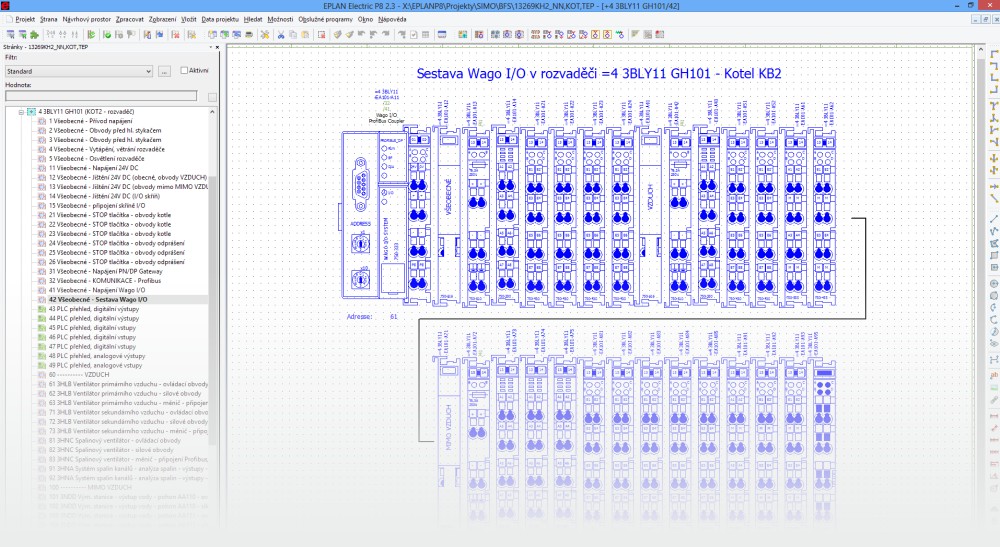This screenshot has width=1000, height=547.
Task: Click the olive flag icon near toolbar end
Action: (x=635, y=34)
